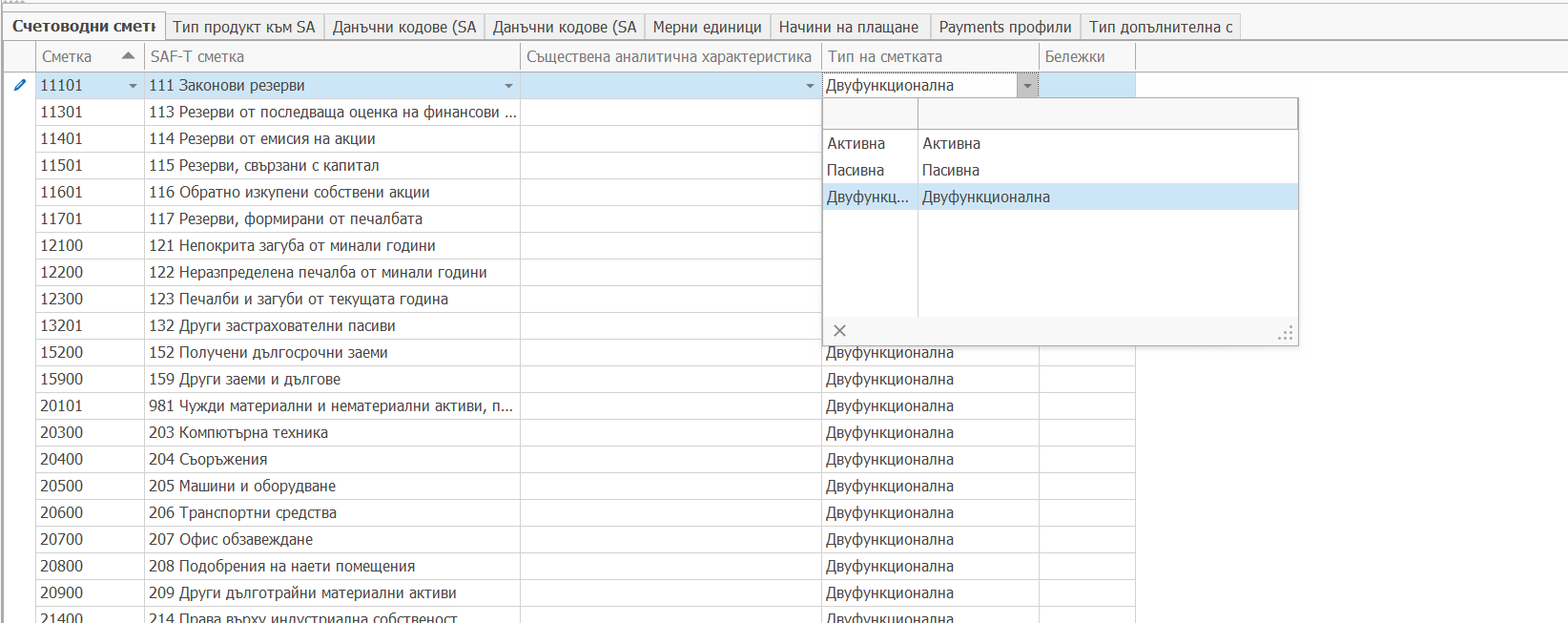Viewport: 1568px width, 623px height.
Task: Click the pencil edit indicator in row 11101
Action: 20,85
